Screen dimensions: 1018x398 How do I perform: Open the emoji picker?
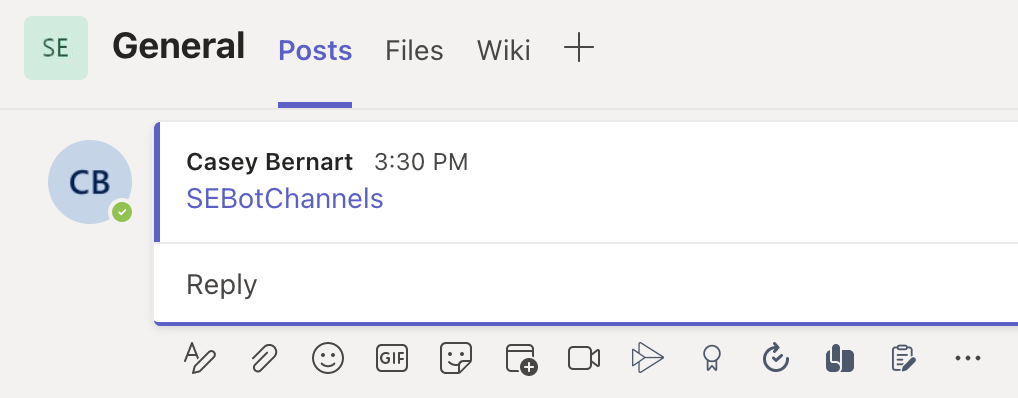point(328,358)
